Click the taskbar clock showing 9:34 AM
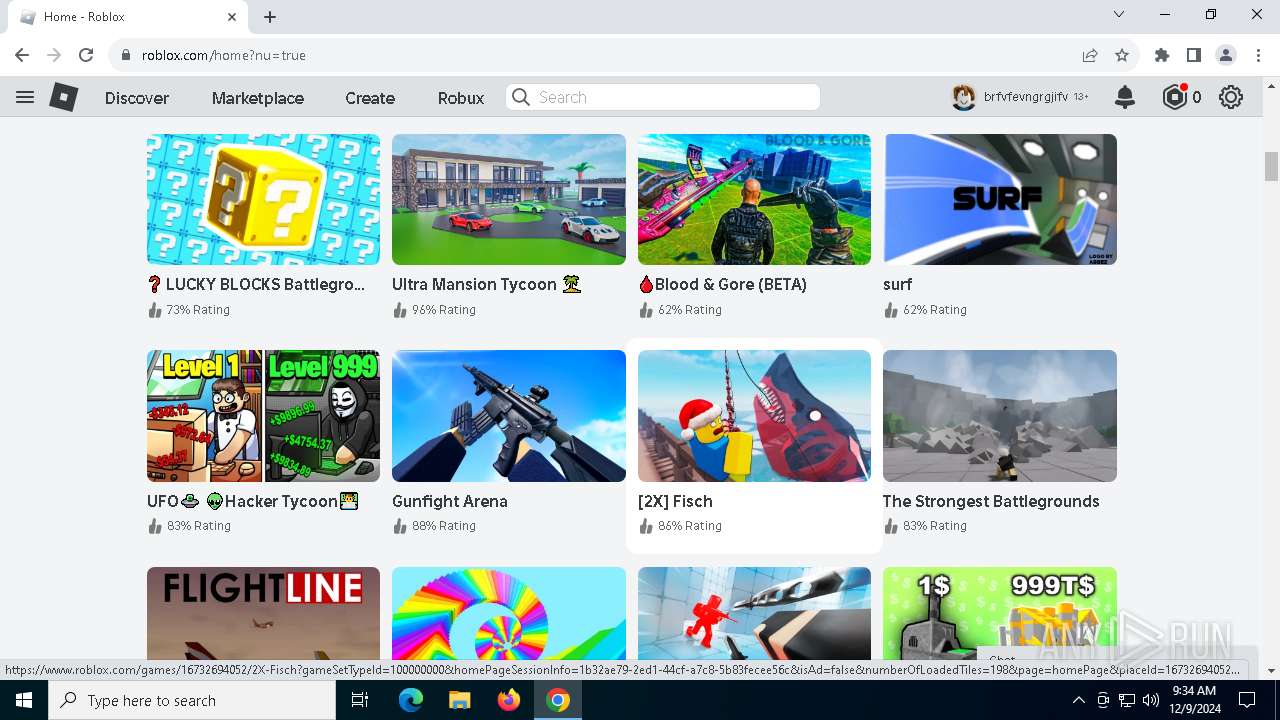Viewport: 1280px width, 720px height. pyautogui.click(x=1193, y=700)
